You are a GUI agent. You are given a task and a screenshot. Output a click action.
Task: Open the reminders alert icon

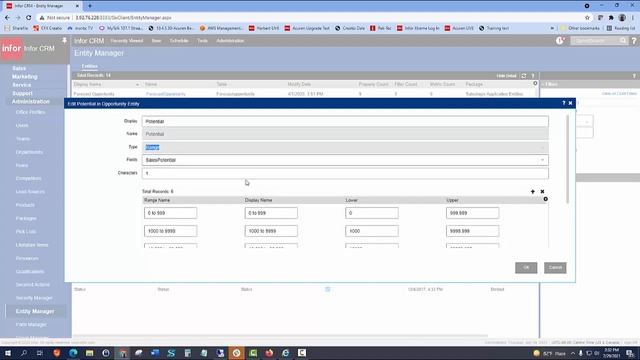(560, 40)
